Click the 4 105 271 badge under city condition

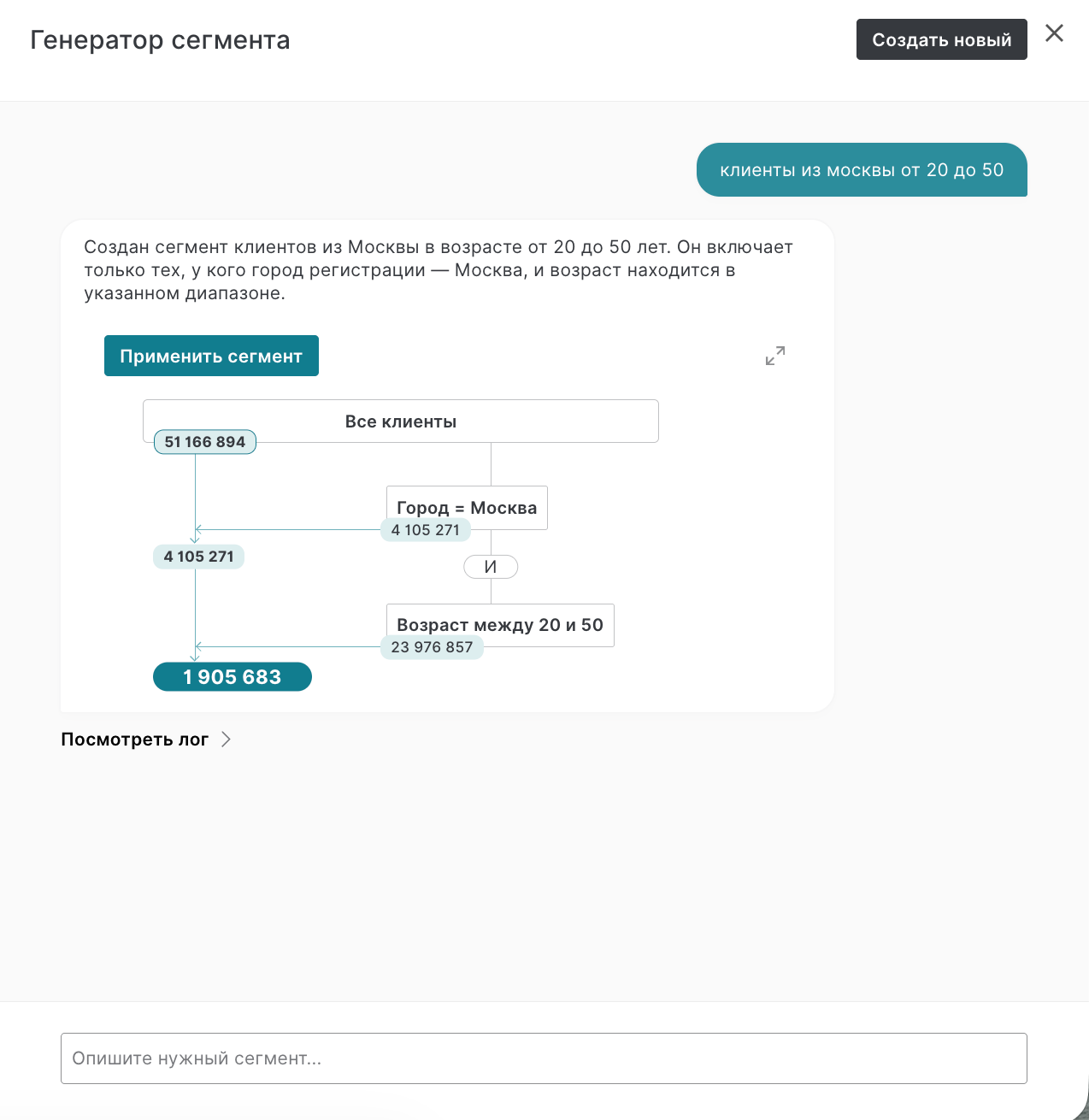[425, 530]
